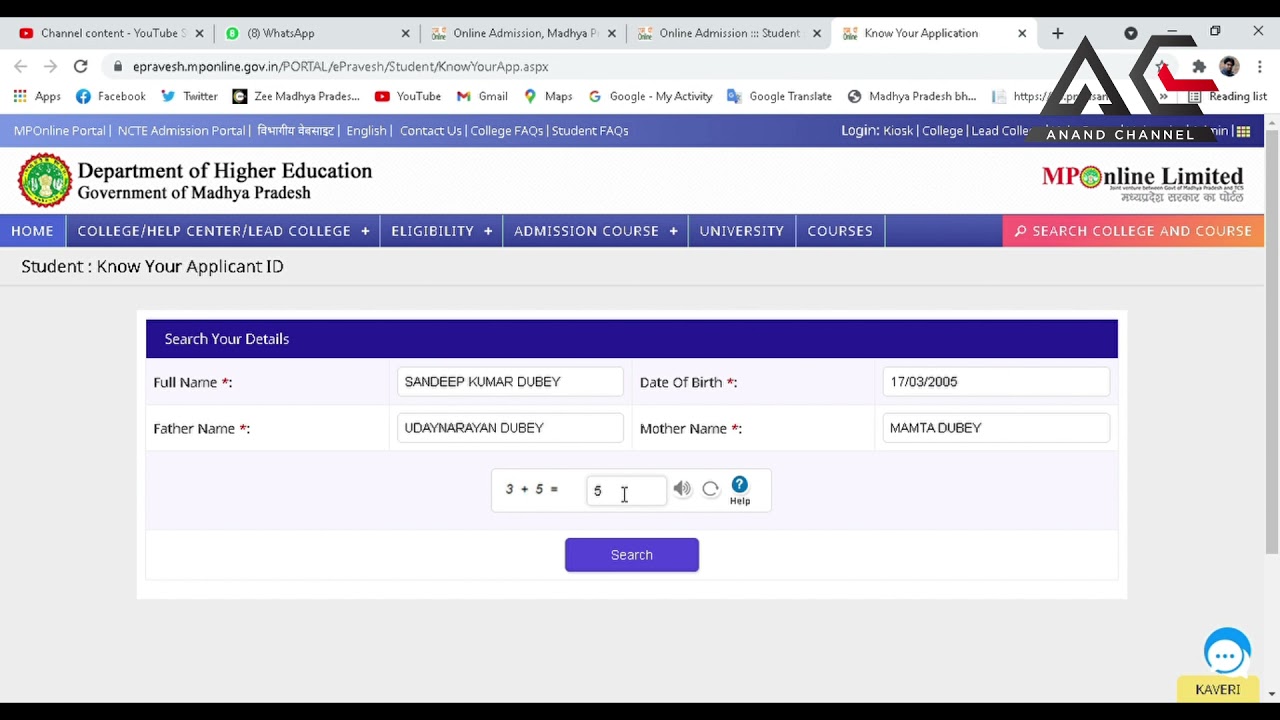The height and width of the screenshot is (720, 1280).
Task: Expand Admission Course menu
Action: (595, 231)
